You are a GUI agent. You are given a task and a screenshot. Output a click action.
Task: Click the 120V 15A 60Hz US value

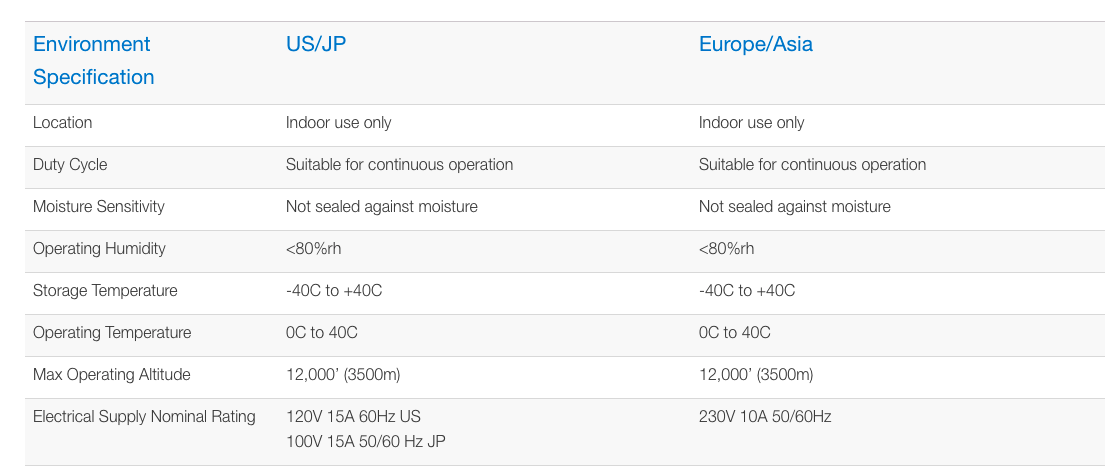pos(353,417)
